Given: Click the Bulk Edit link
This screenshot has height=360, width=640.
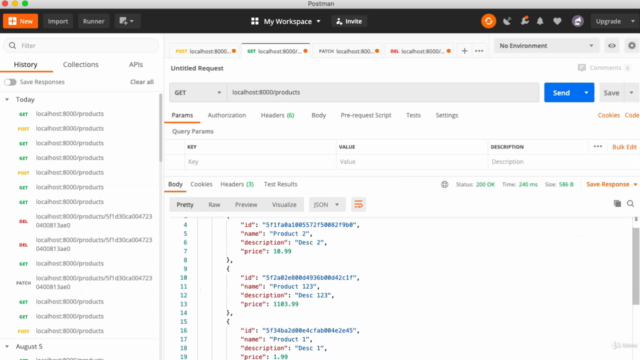Looking at the screenshot, I should (x=624, y=147).
